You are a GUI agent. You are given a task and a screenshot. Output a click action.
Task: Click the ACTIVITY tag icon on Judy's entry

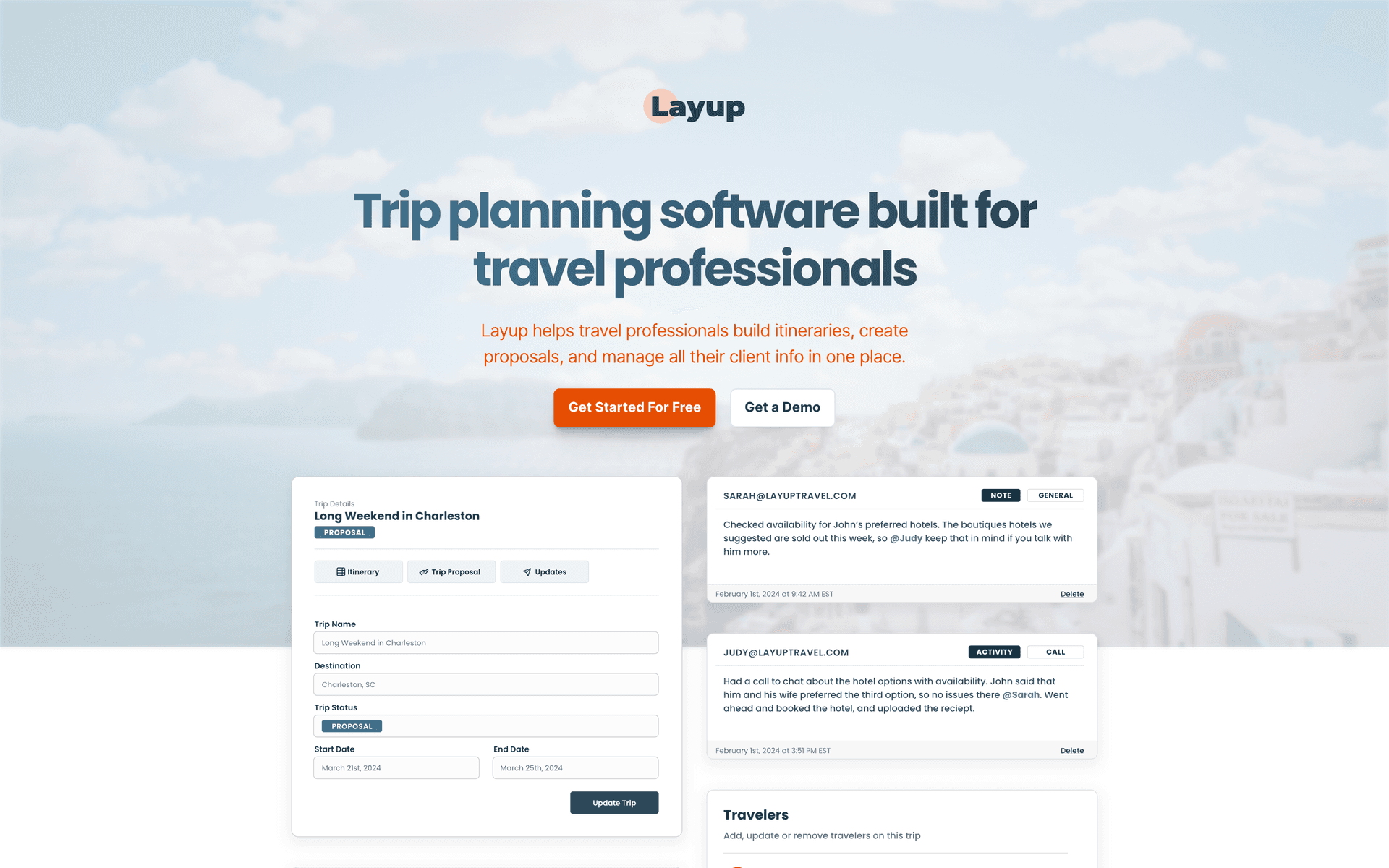994,652
